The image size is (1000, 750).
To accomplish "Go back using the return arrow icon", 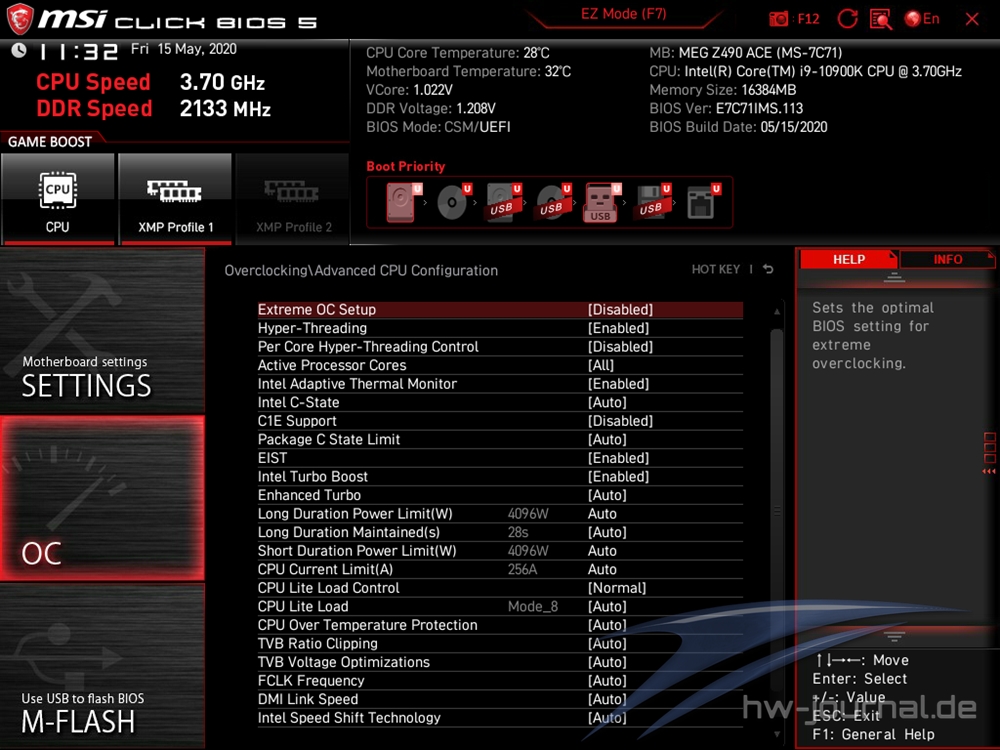I will 768,270.
